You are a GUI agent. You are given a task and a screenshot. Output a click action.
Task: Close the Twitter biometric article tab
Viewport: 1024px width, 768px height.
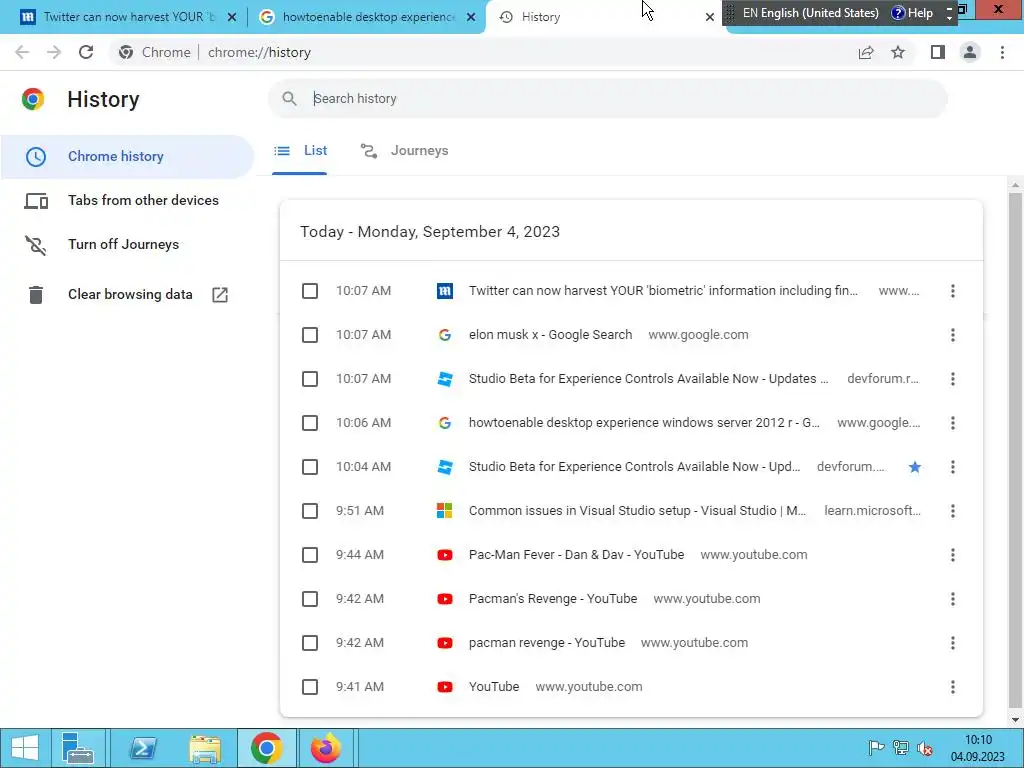(x=232, y=17)
